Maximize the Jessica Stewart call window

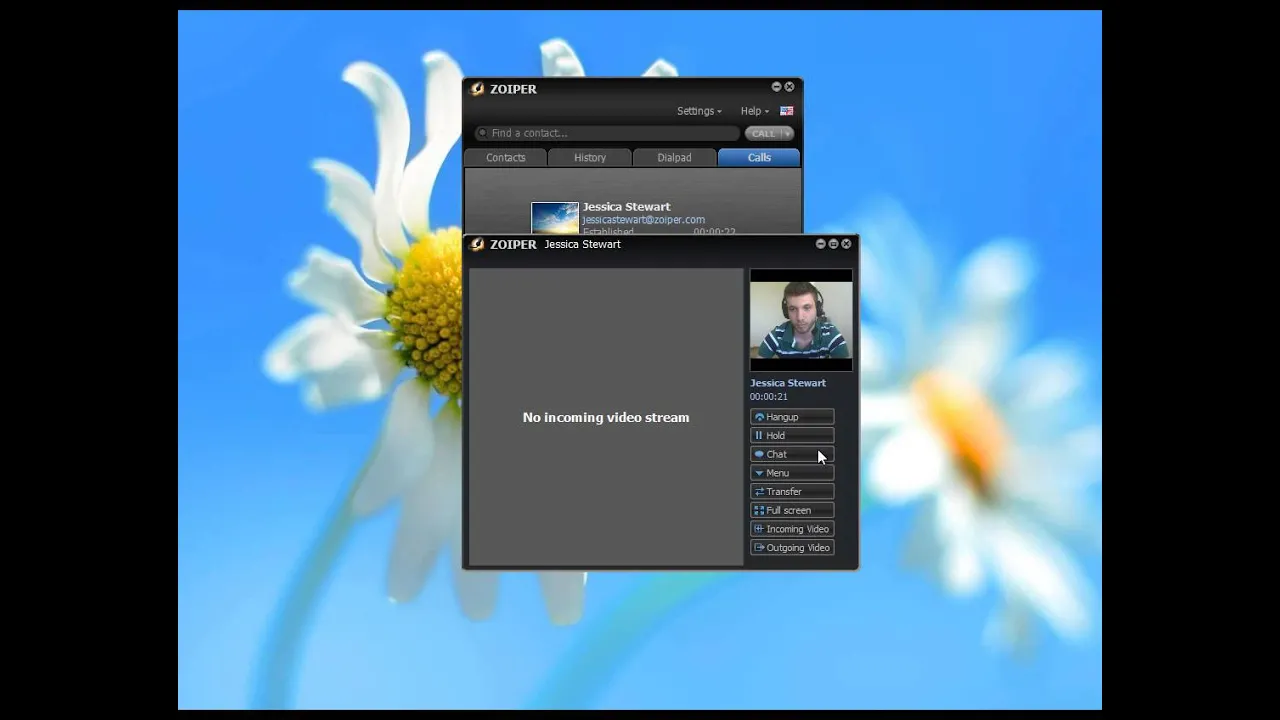[833, 244]
